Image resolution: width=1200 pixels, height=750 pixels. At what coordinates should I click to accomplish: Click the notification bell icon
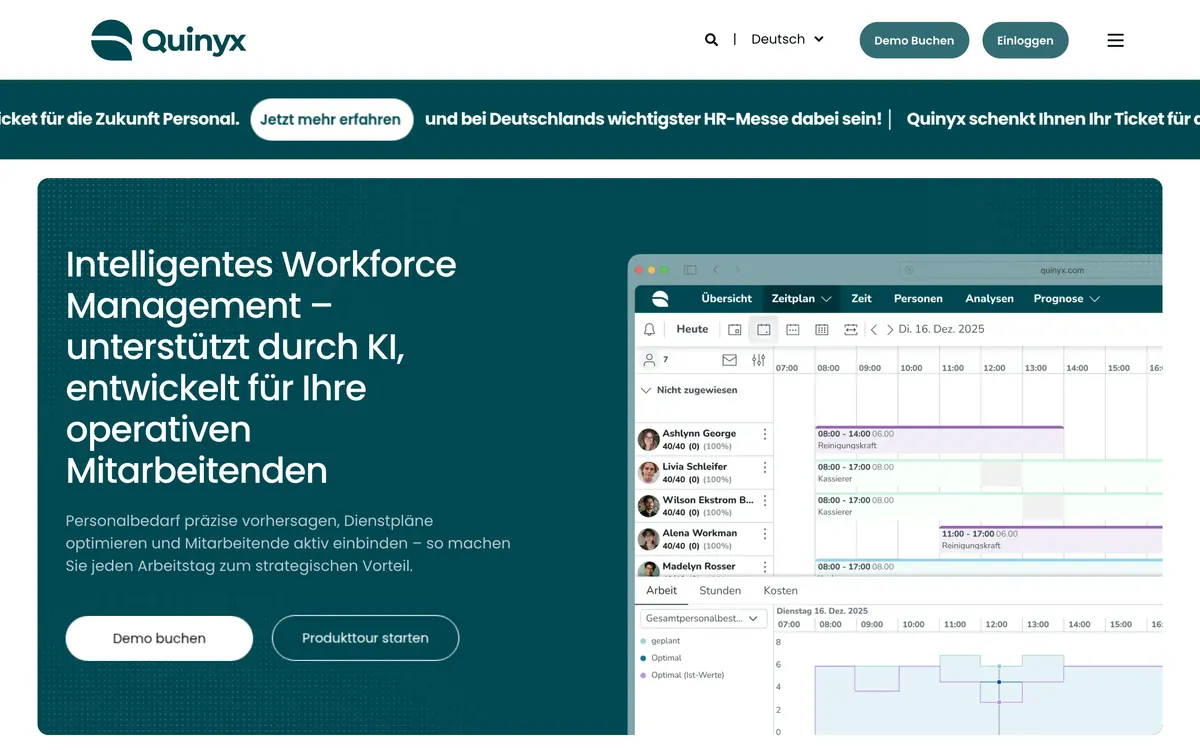point(649,329)
